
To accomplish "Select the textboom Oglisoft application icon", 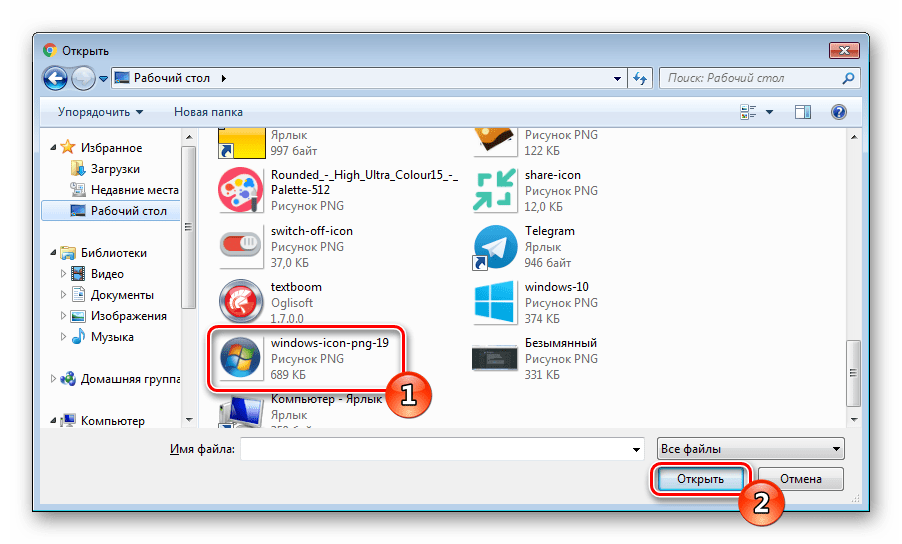I will tap(241, 301).
